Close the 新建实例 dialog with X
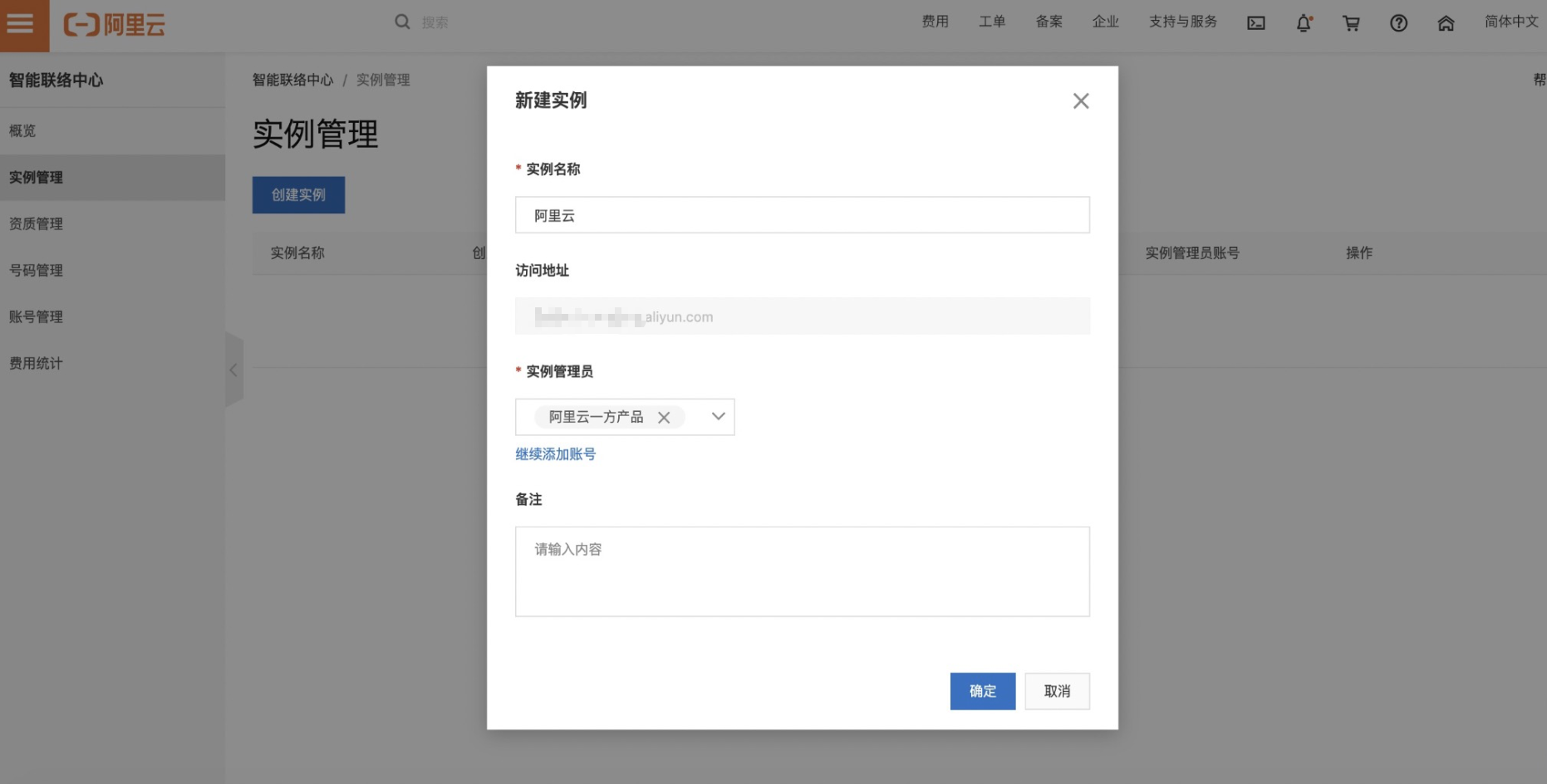Screen dimensions: 1547x784 click(1080, 101)
